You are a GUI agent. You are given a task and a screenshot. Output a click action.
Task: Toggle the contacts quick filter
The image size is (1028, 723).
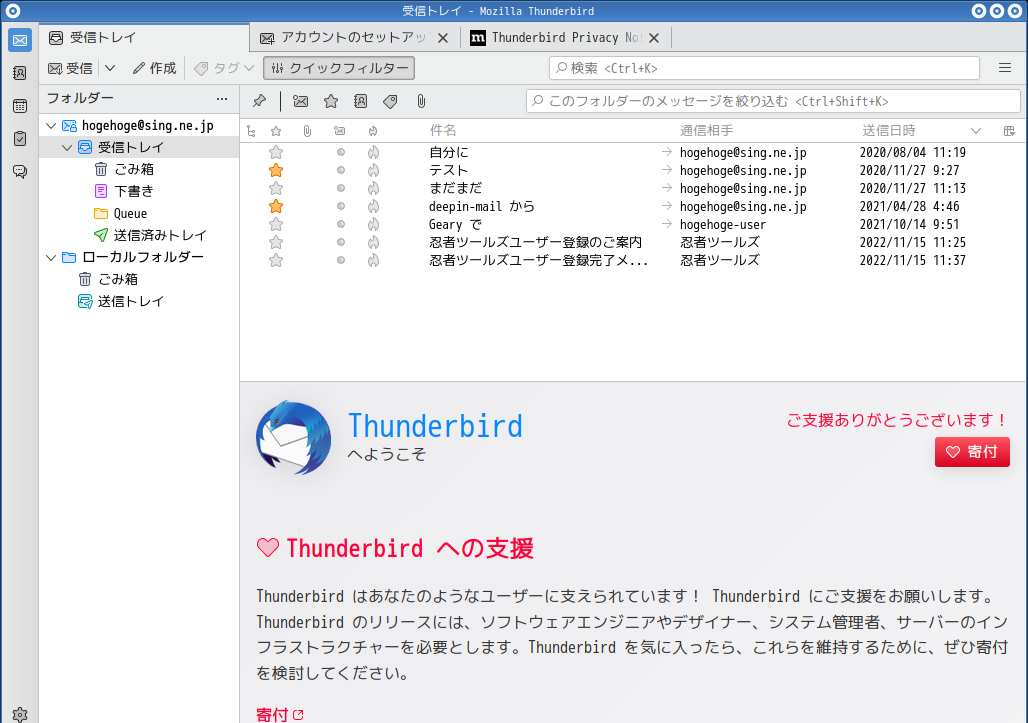tap(361, 101)
